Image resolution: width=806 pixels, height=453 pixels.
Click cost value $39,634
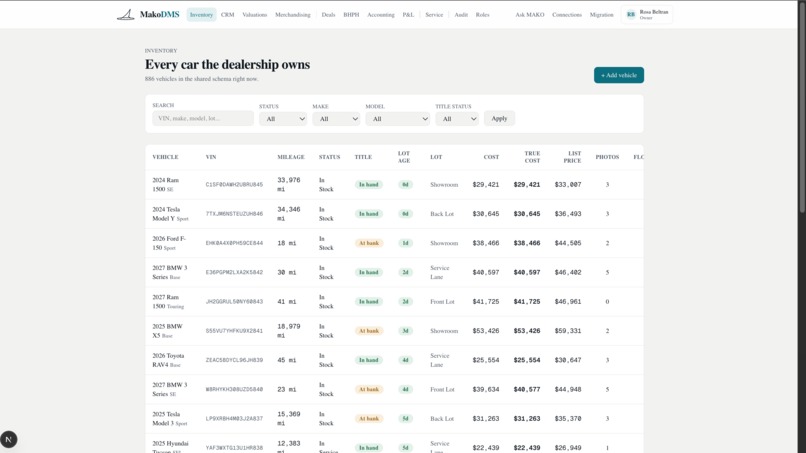click(x=486, y=390)
